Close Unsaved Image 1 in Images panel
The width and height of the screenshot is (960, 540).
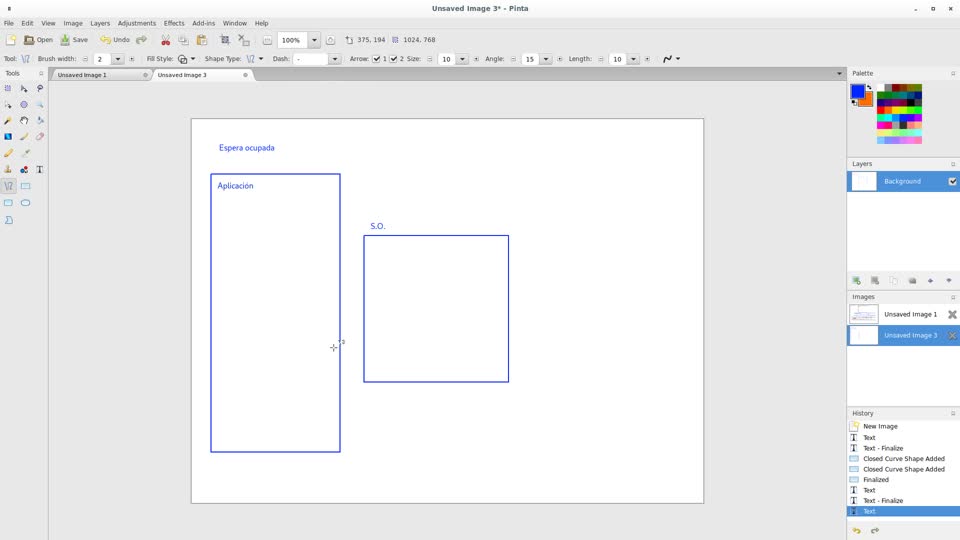(x=952, y=314)
